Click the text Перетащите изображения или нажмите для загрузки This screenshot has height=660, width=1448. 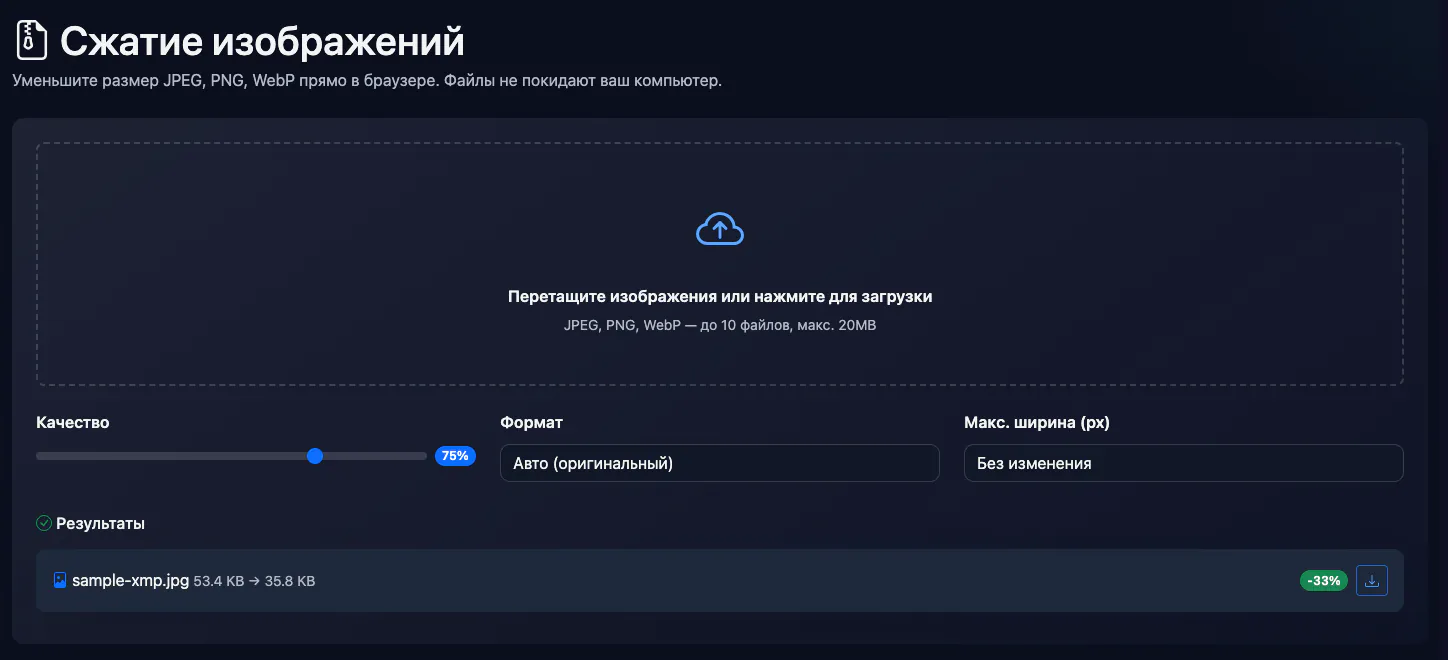pos(720,297)
